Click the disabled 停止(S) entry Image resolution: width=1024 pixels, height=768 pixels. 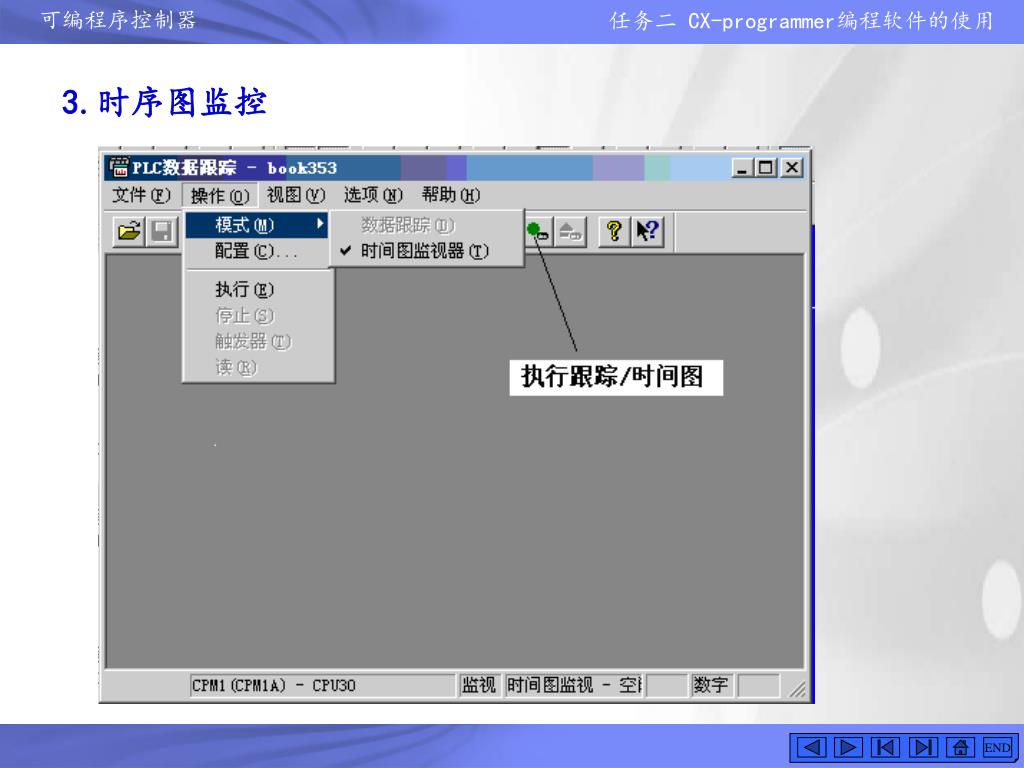pos(258,315)
